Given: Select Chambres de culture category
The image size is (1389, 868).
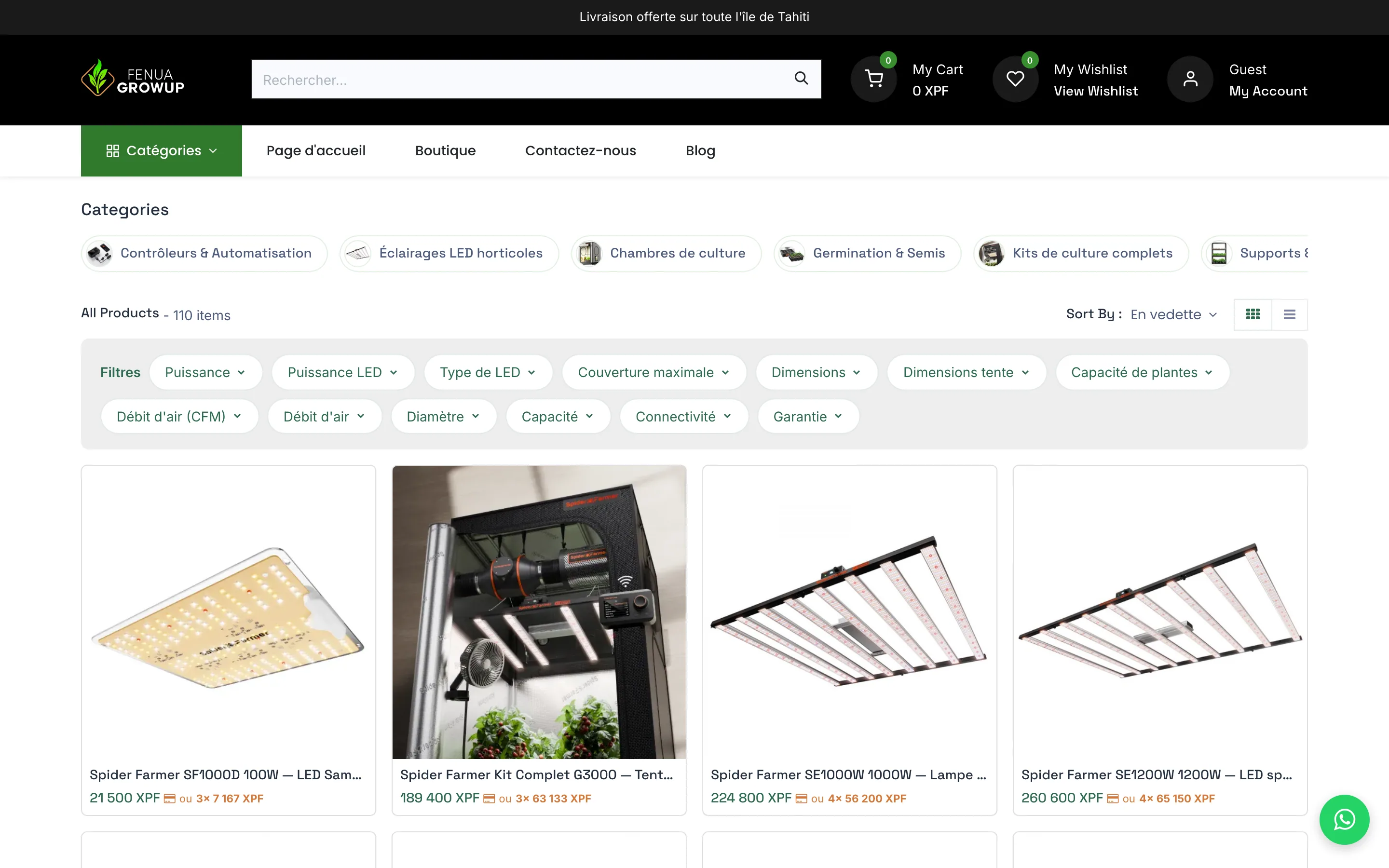Looking at the screenshot, I should tap(667, 253).
